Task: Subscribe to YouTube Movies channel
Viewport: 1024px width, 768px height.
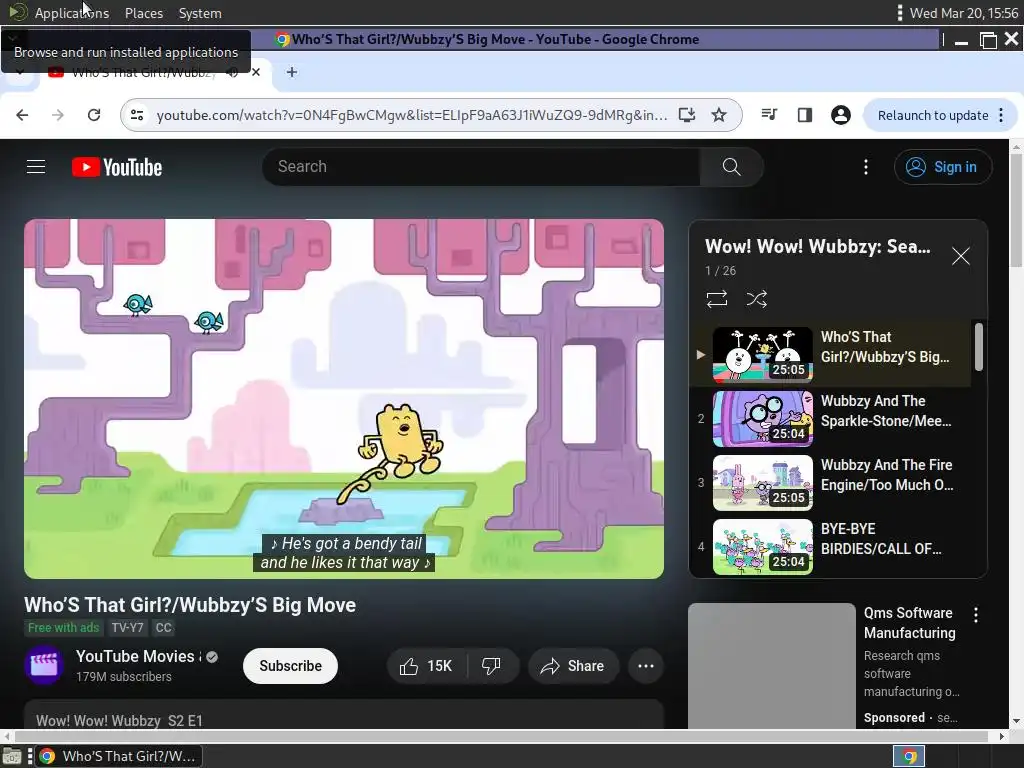Action: (291, 666)
